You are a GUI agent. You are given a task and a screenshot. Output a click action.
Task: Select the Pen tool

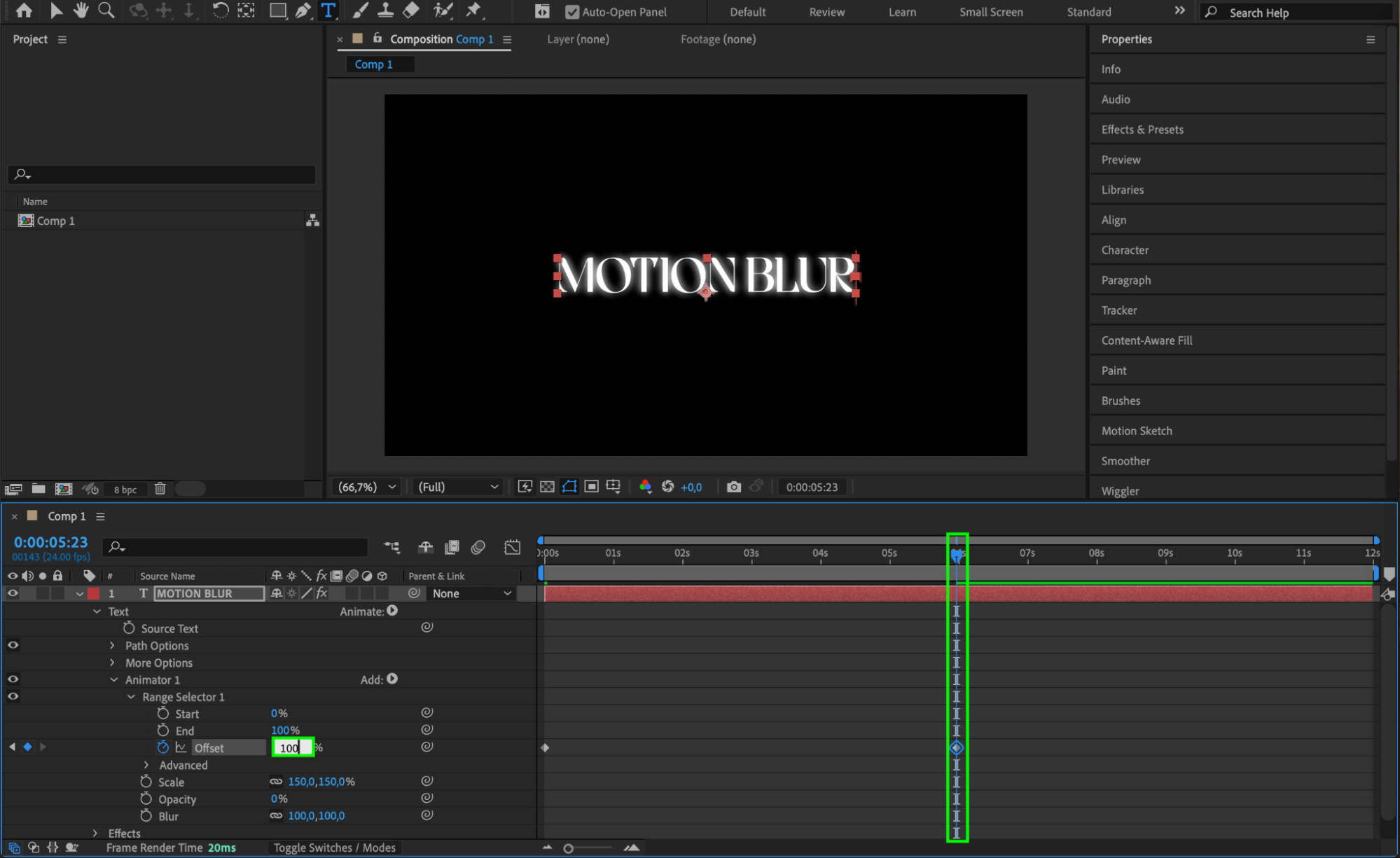pyautogui.click(x=303, y=11)
